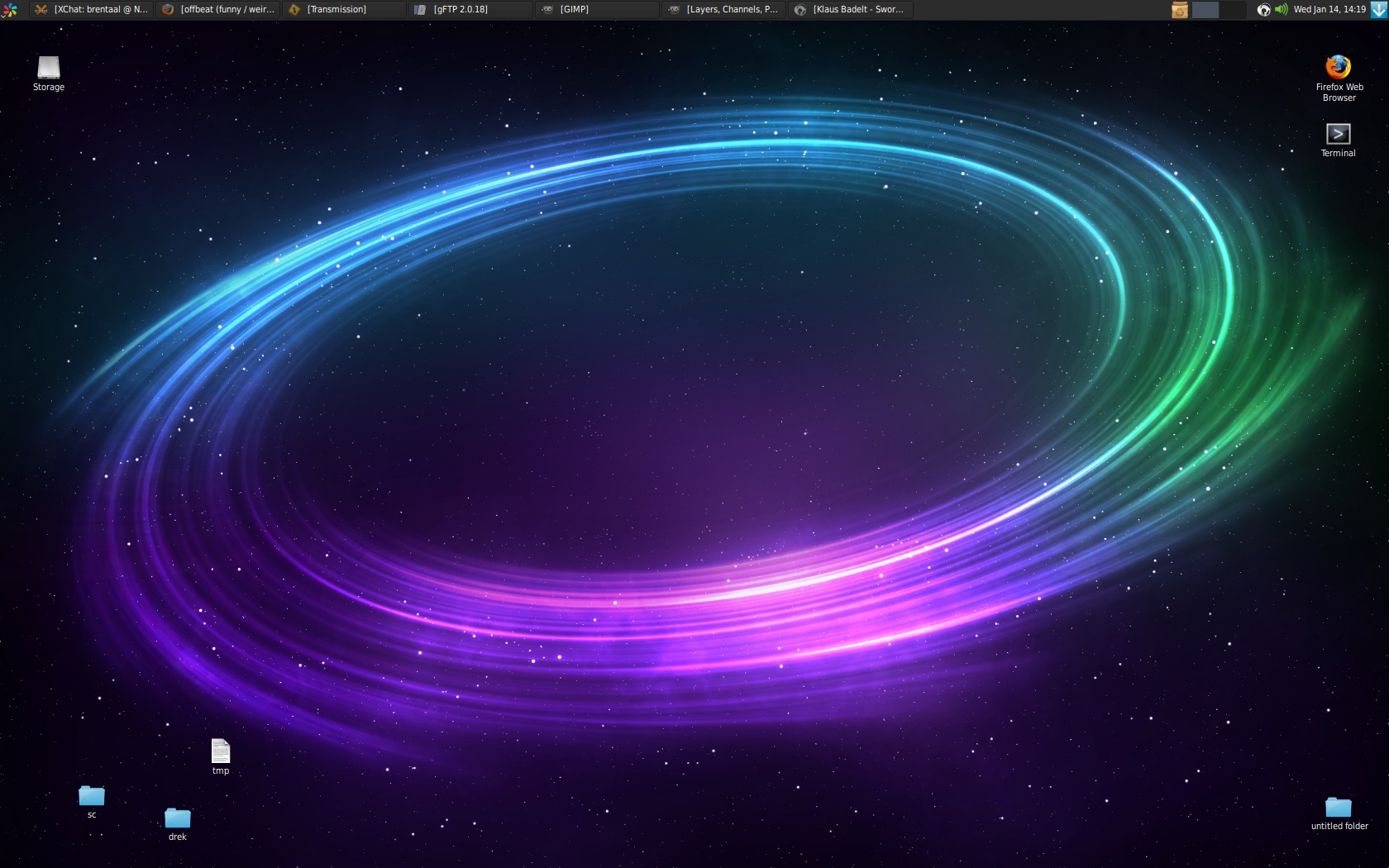
Task: Open the trash applet in panel
Action: point(1180,10)
